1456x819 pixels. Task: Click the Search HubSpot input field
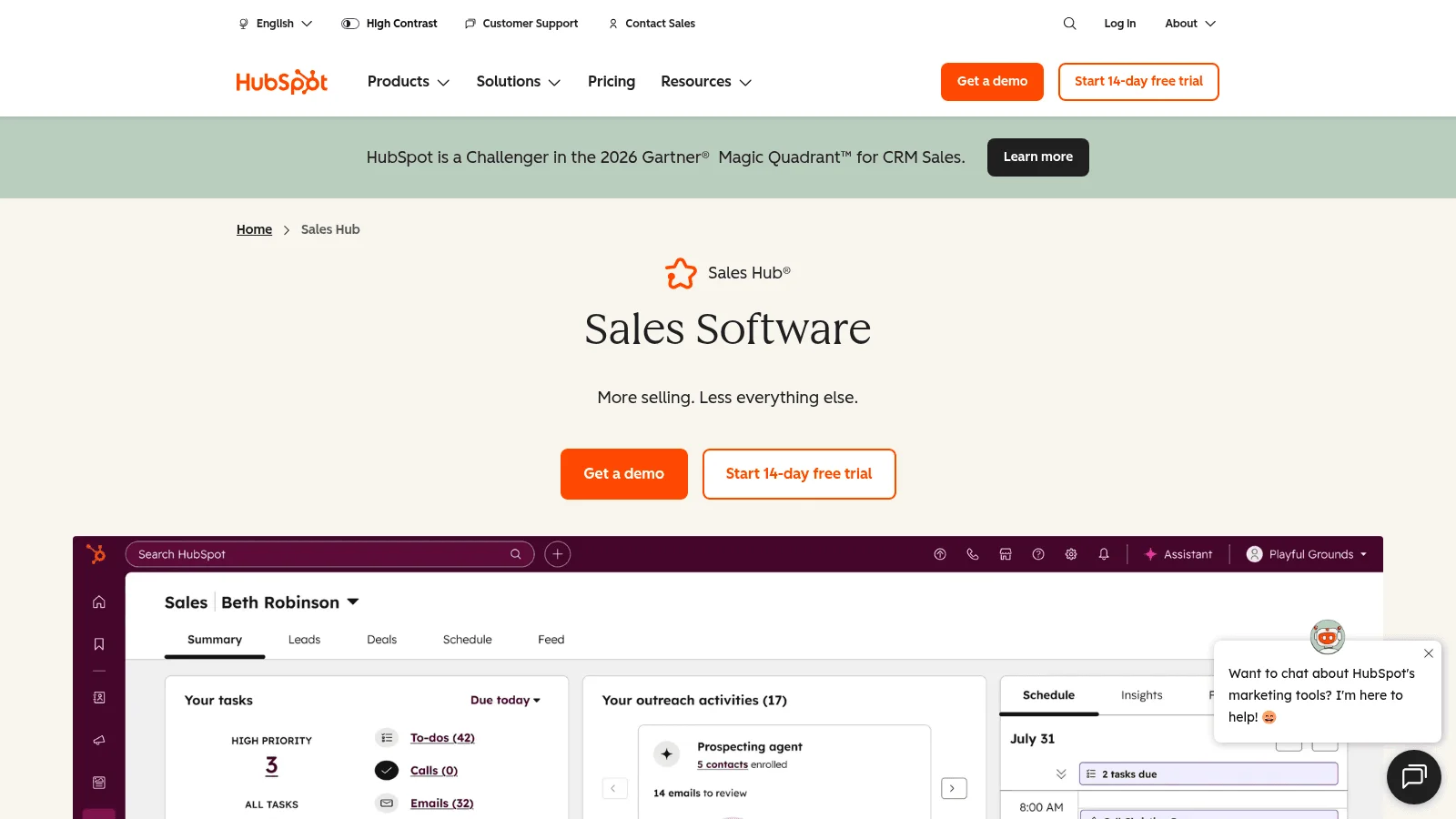pos(329,554)
